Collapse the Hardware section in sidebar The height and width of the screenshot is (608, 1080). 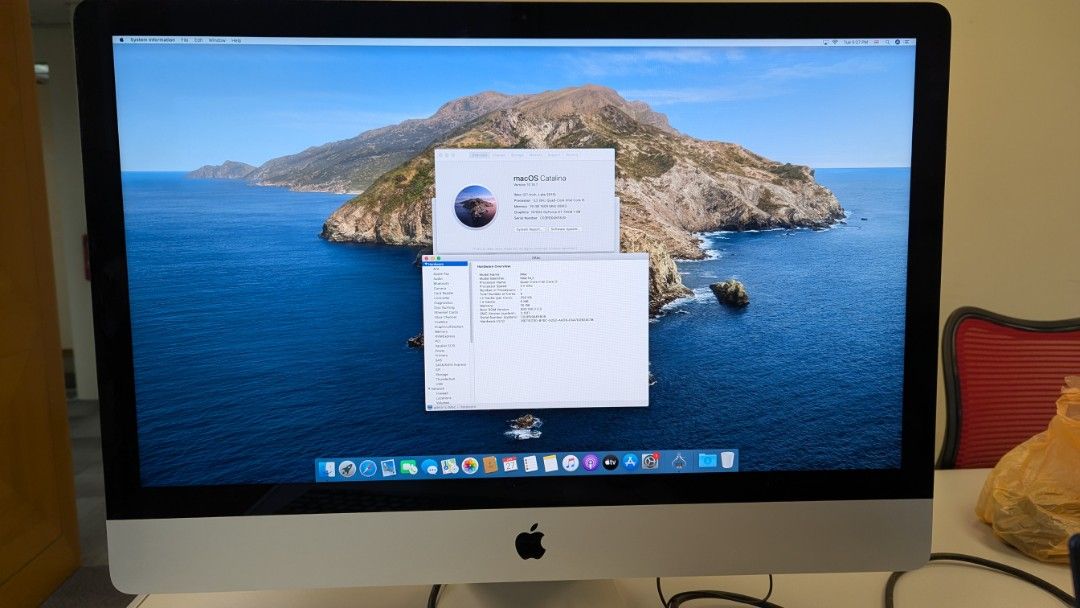tap(427, 264)
